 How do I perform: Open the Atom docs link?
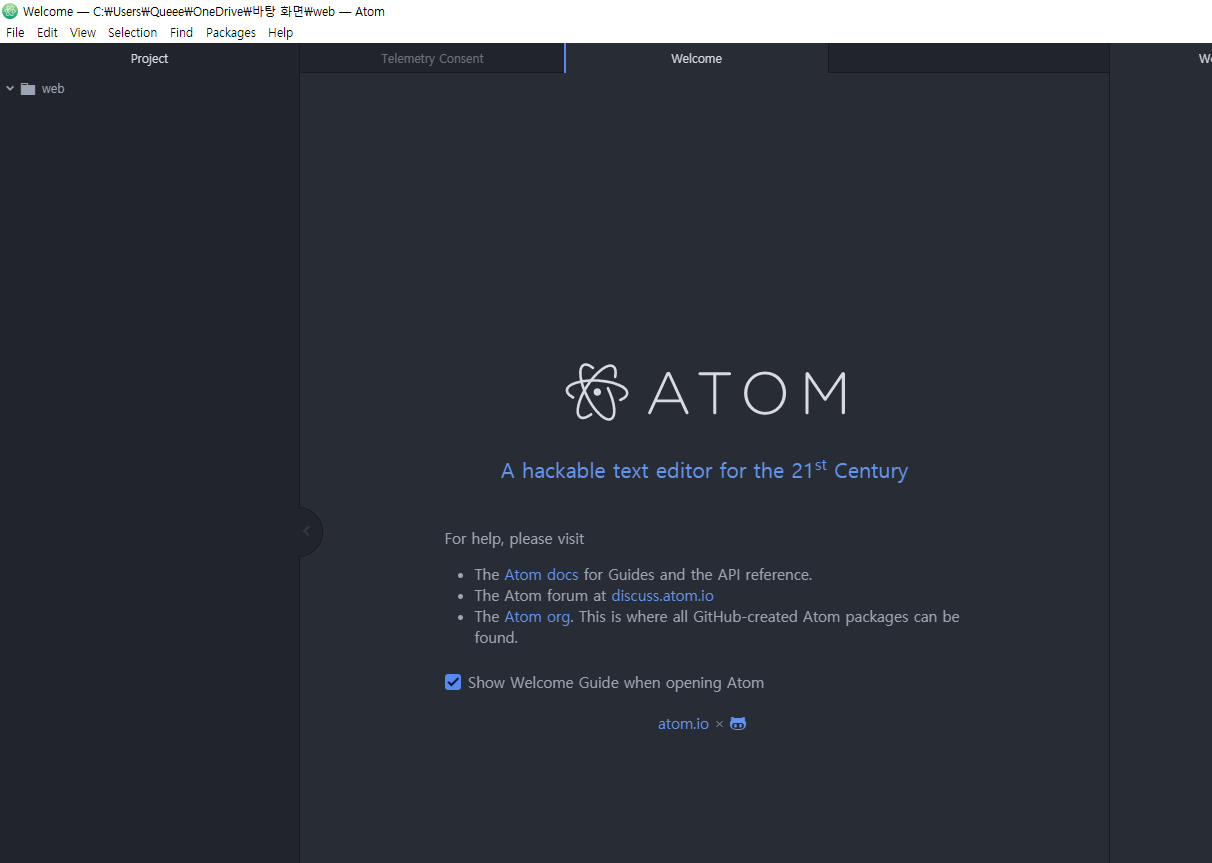click(541, 575)
